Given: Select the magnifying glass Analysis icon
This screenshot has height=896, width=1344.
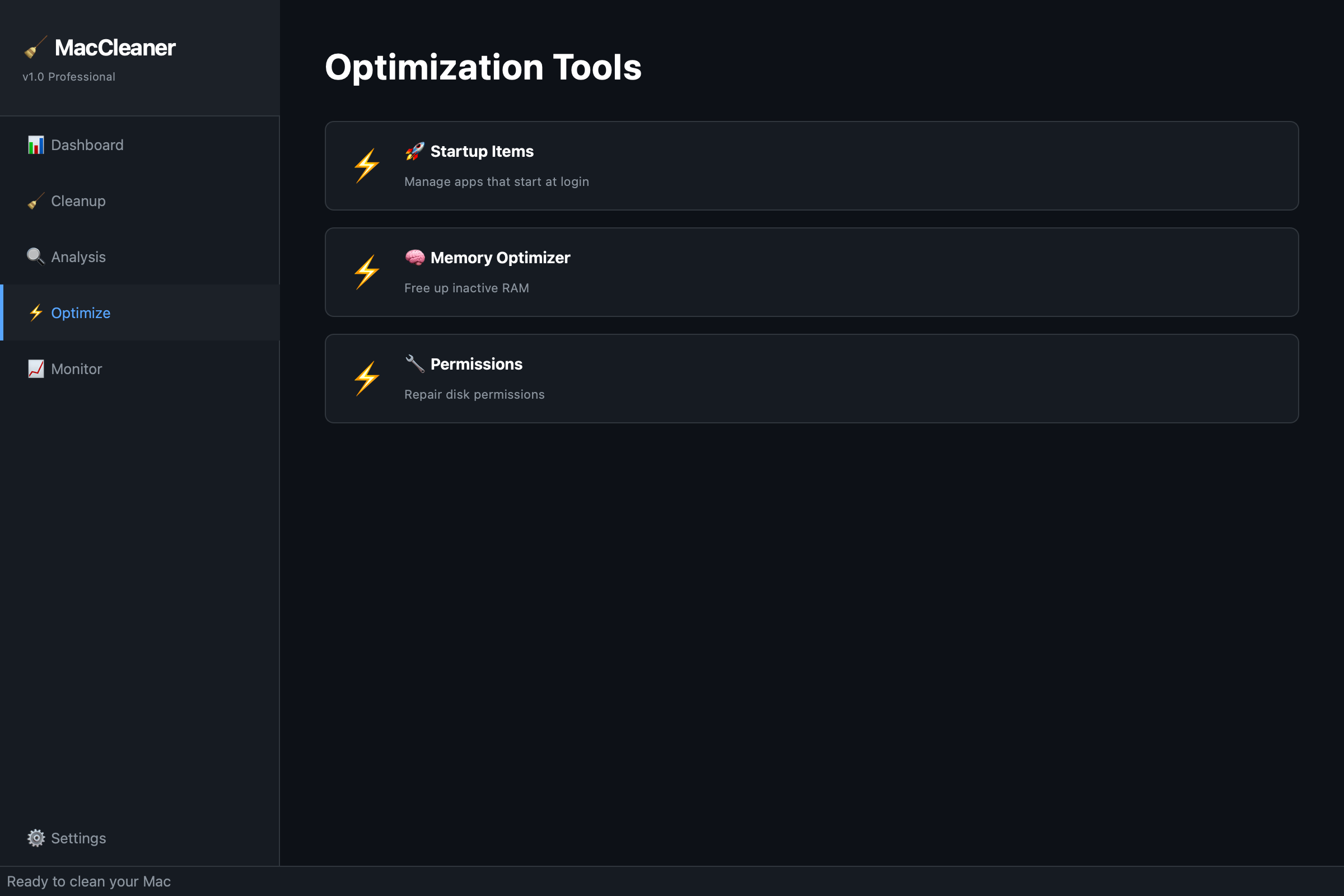Looking at the screenshot, I should tap(35, 256).
